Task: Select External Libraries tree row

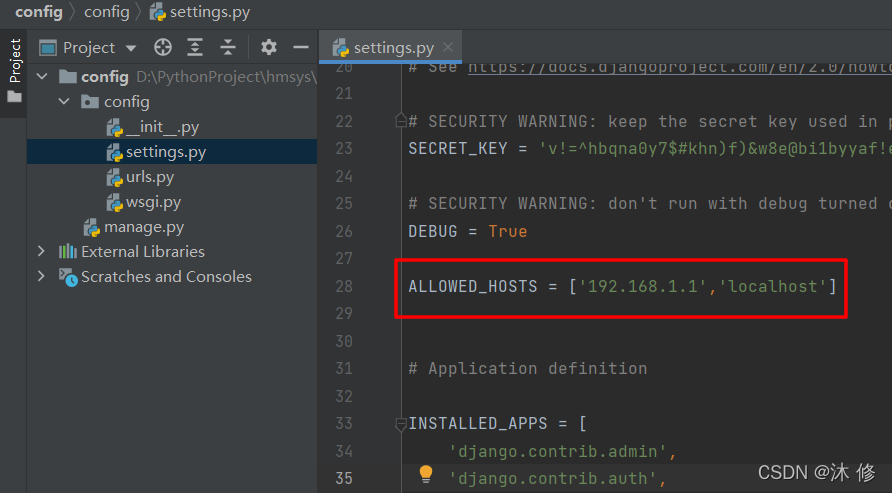Action: coord(172,251)
